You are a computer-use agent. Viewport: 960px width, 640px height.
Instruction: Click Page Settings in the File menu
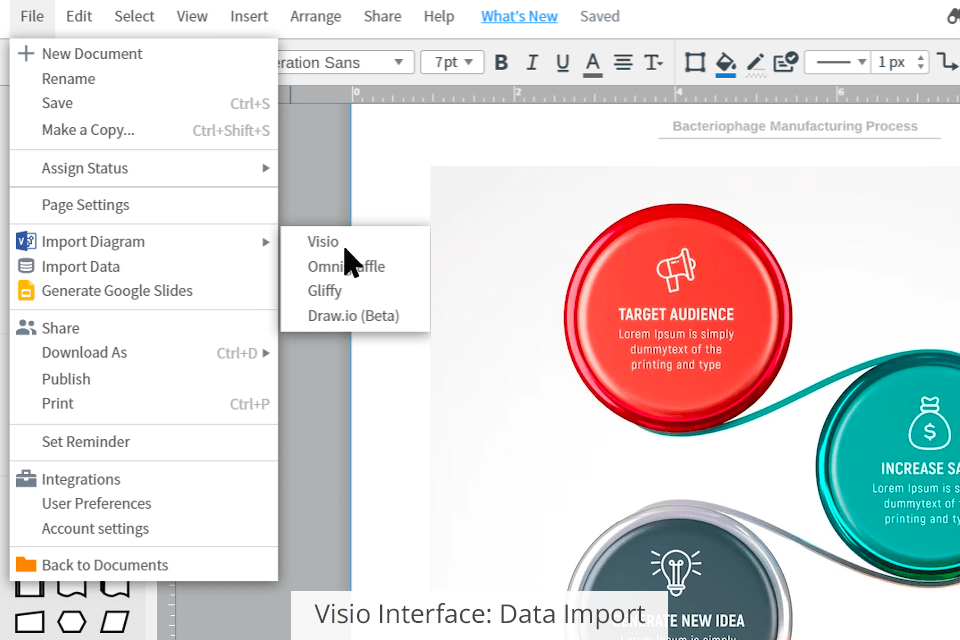coord(86,205)
